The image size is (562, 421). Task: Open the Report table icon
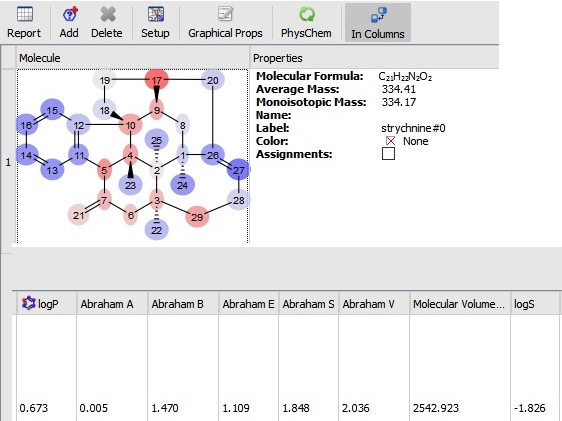point(24,14)
